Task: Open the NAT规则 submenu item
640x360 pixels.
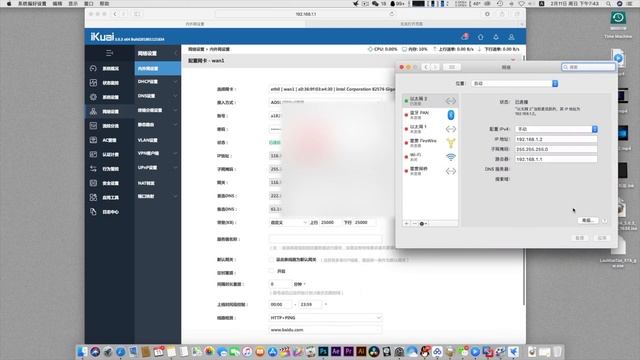Action: 158,183
